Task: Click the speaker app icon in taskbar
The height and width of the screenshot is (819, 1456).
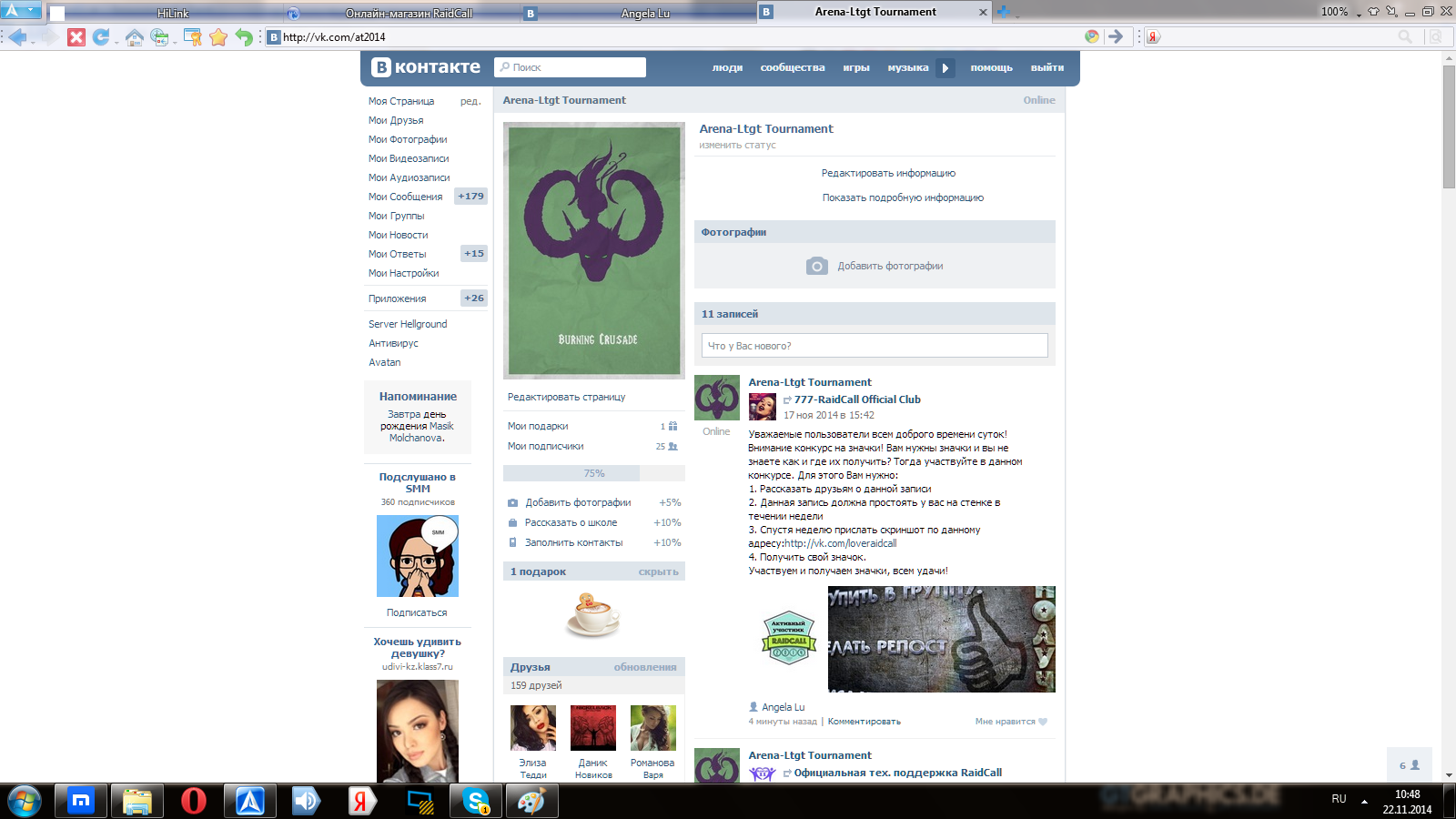Action: (x=306, y=801)
